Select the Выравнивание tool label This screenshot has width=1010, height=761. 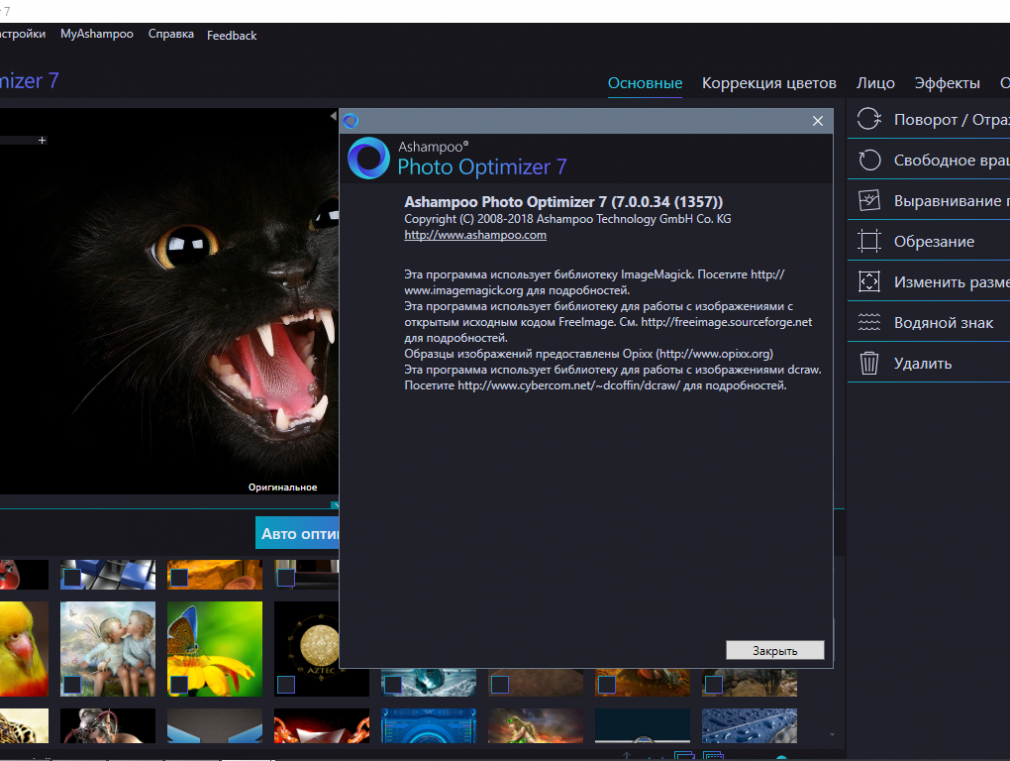click(x=951, y=201)
